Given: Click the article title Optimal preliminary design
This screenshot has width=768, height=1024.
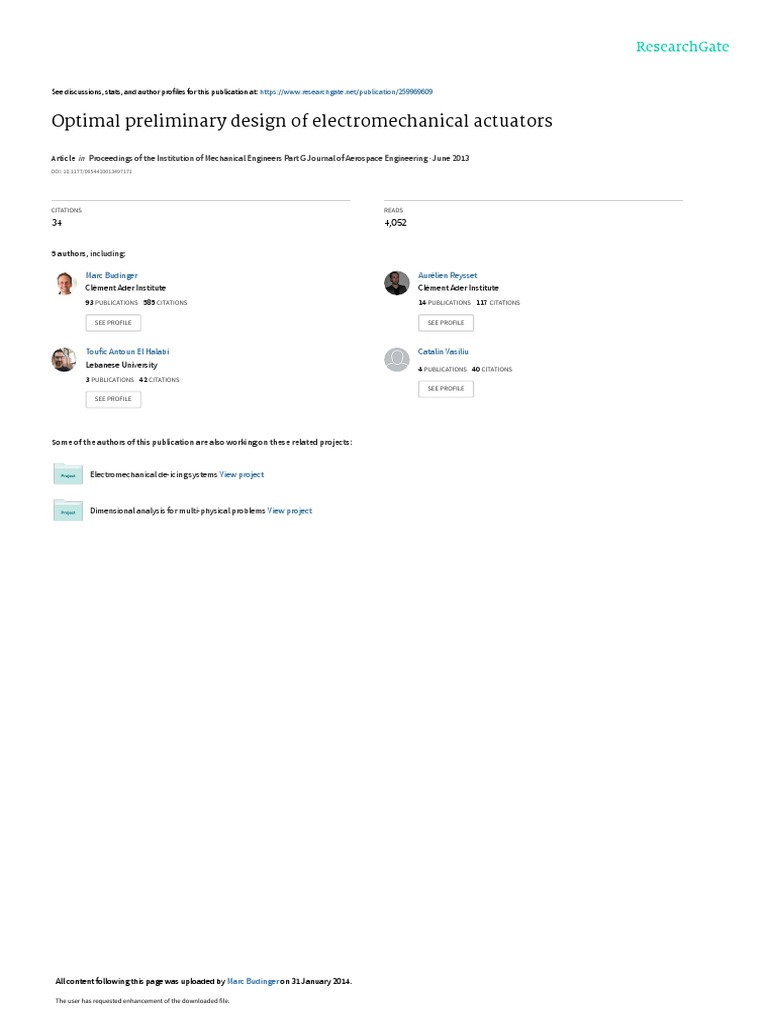Looking at the screenshot, I should [302, 121].
